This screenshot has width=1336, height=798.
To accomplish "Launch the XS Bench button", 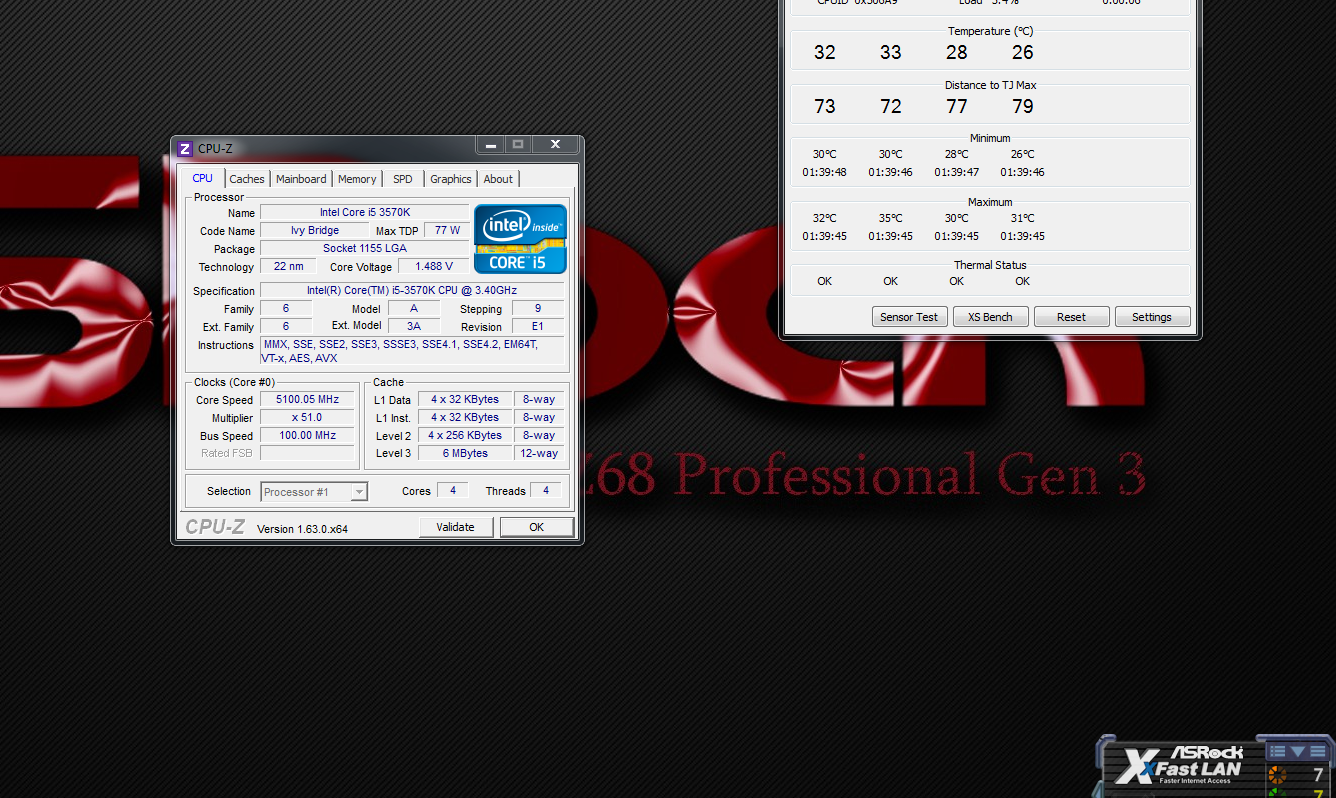I will tap(990, 317).
